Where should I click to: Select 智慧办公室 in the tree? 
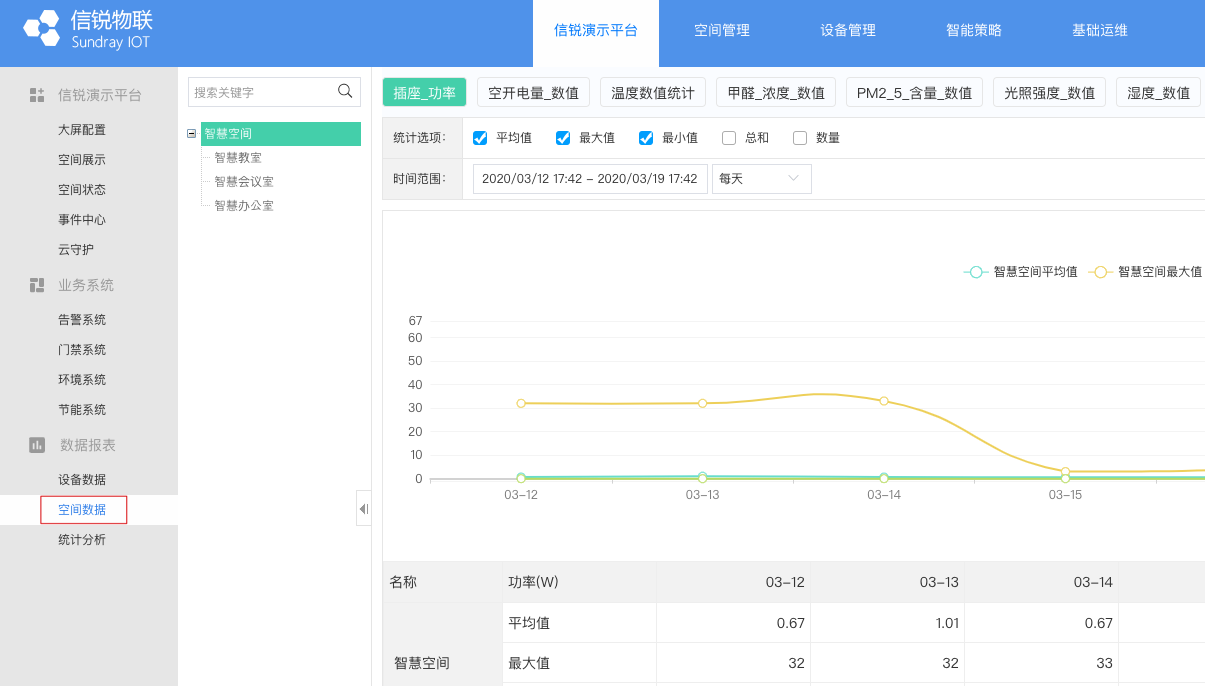[x=244, y=206]
